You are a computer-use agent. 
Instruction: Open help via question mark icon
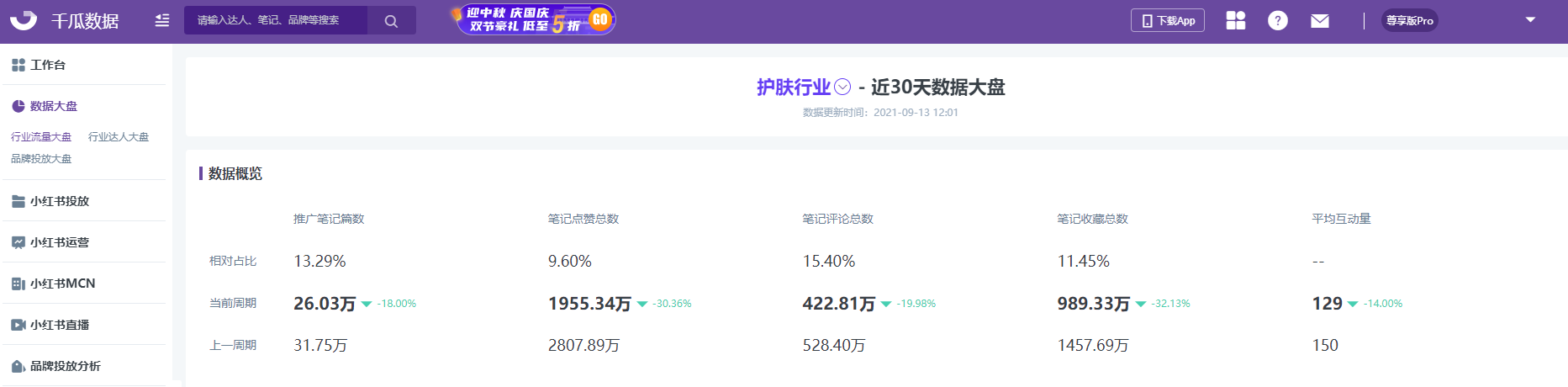pyautogui.click(x=1277, y=20)
